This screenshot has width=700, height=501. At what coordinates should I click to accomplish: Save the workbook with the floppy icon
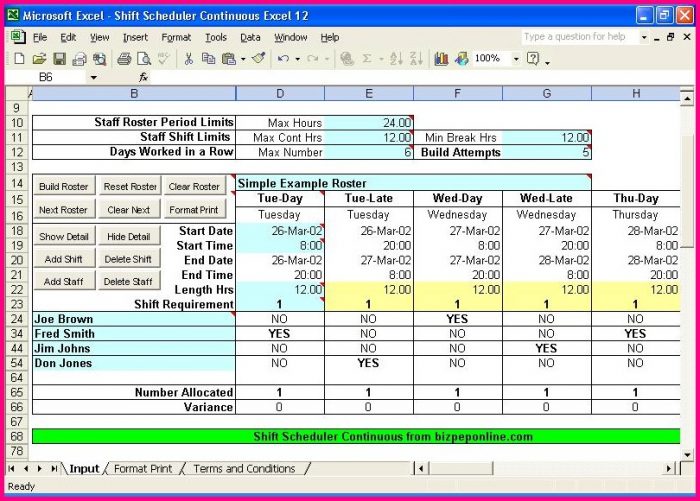[x=59, y=58]
